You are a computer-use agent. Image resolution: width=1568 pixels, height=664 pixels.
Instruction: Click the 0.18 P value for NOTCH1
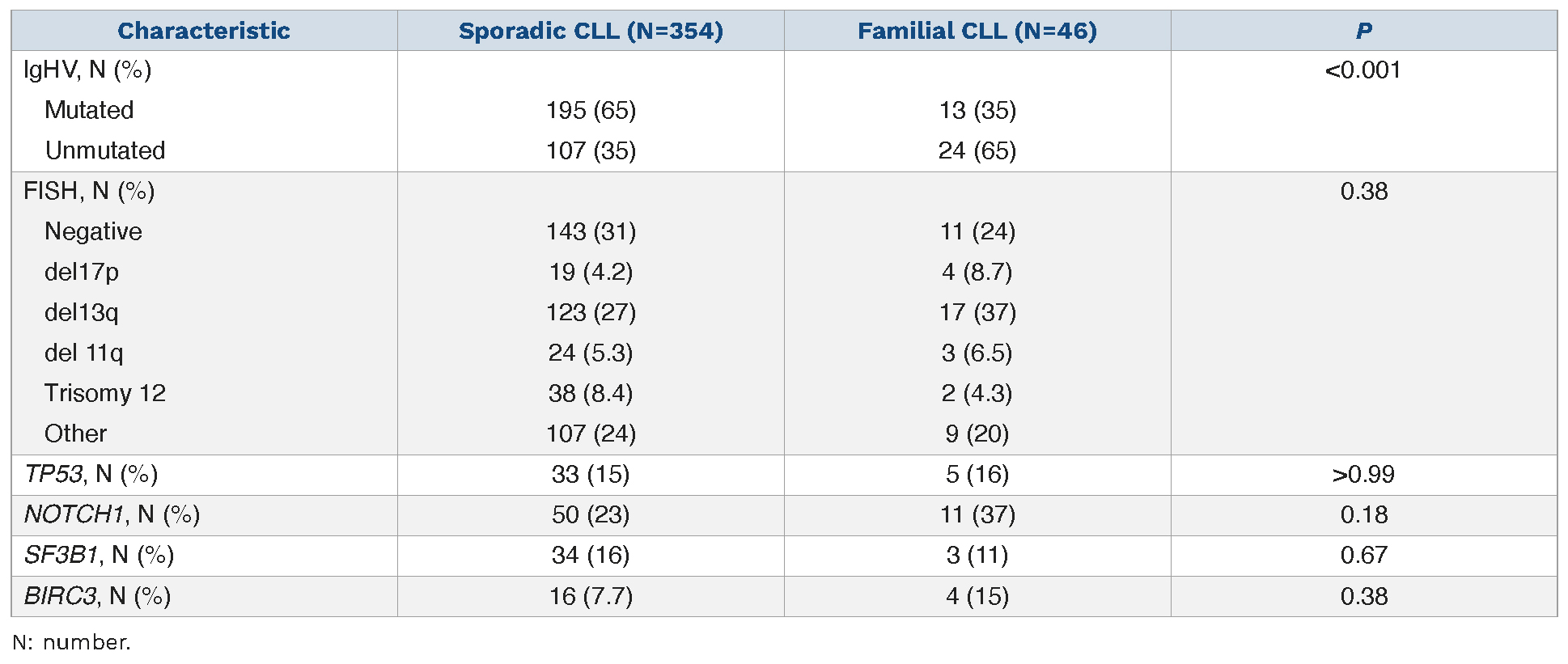pos(1363,514)
